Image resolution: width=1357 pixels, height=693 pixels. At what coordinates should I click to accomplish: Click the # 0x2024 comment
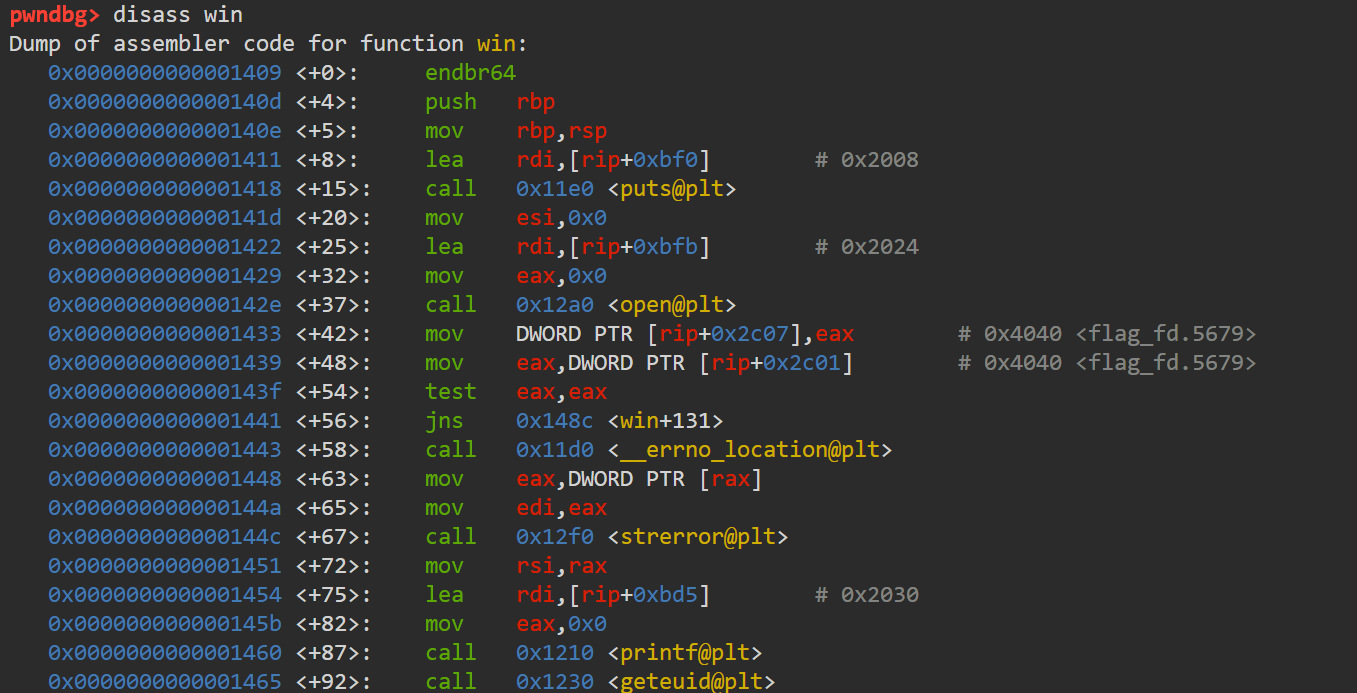[x=866, y=247]
